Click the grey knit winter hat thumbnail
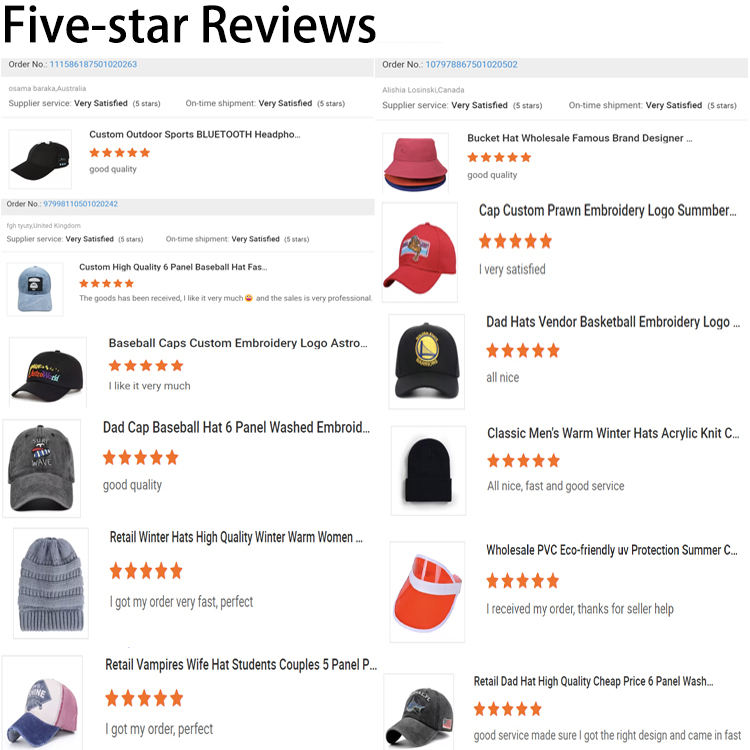The height and width of the screenshot is (750, 750). tap(51, 583)
